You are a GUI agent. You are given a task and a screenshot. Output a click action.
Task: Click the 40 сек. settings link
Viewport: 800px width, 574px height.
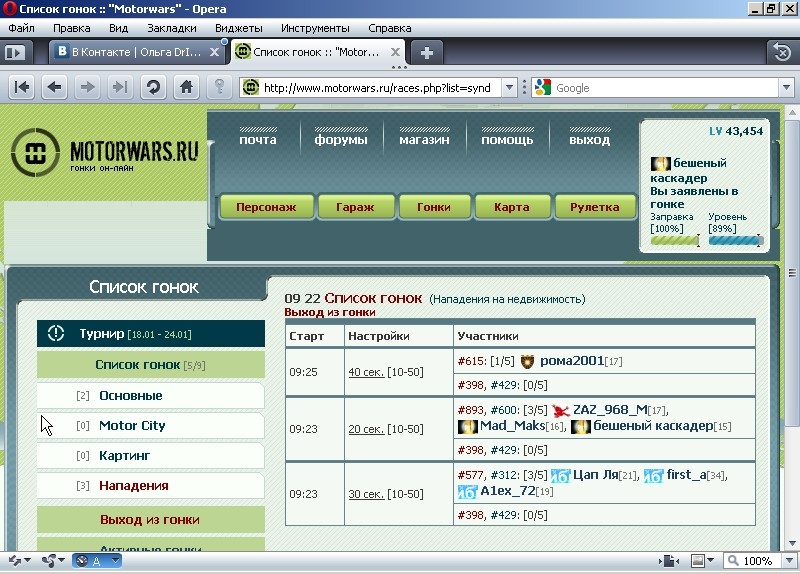click(366, 372)
